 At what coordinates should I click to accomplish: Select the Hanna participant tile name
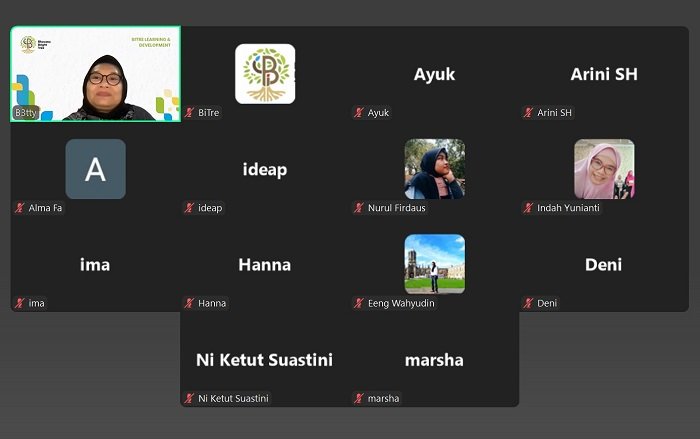(265, 265)
